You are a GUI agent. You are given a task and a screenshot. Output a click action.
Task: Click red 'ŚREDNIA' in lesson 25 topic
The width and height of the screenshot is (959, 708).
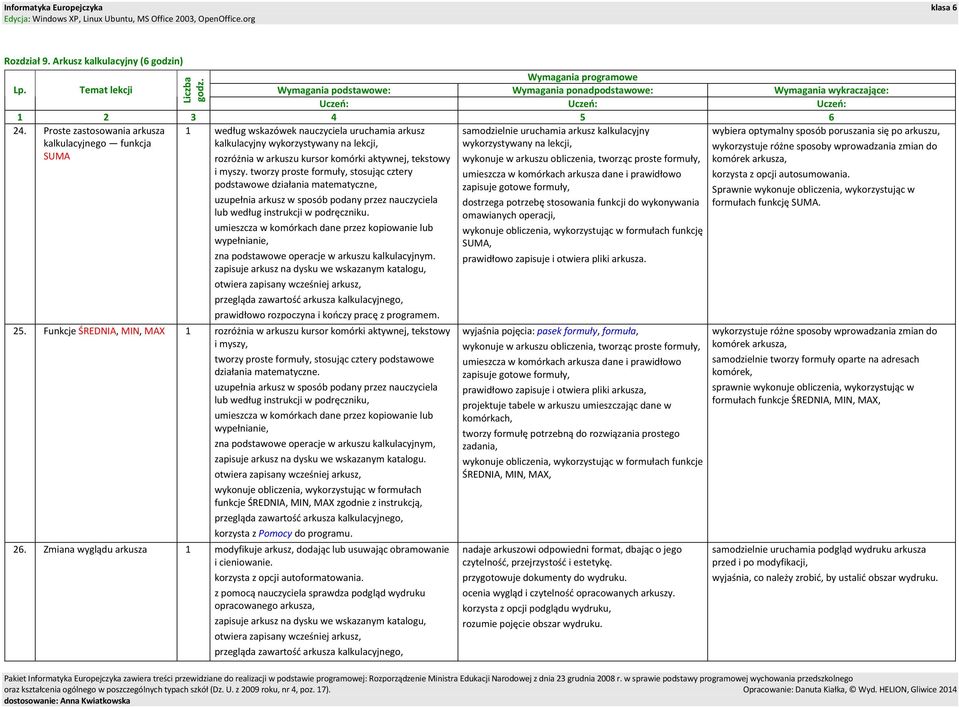pyautogui.click(x=97, y=331)
